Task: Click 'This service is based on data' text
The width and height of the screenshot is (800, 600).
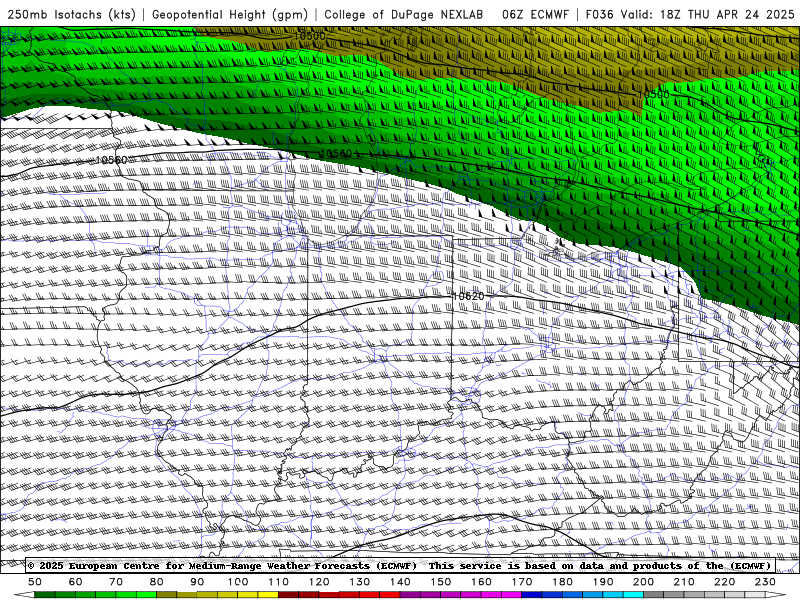Action: [x=518, y=565]
